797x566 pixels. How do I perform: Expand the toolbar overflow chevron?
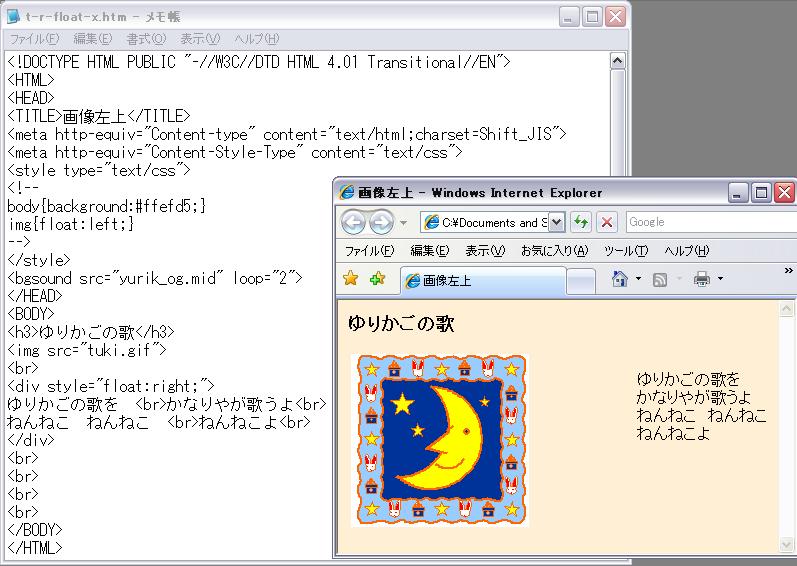pyautogui.click(x=788, y=271)
